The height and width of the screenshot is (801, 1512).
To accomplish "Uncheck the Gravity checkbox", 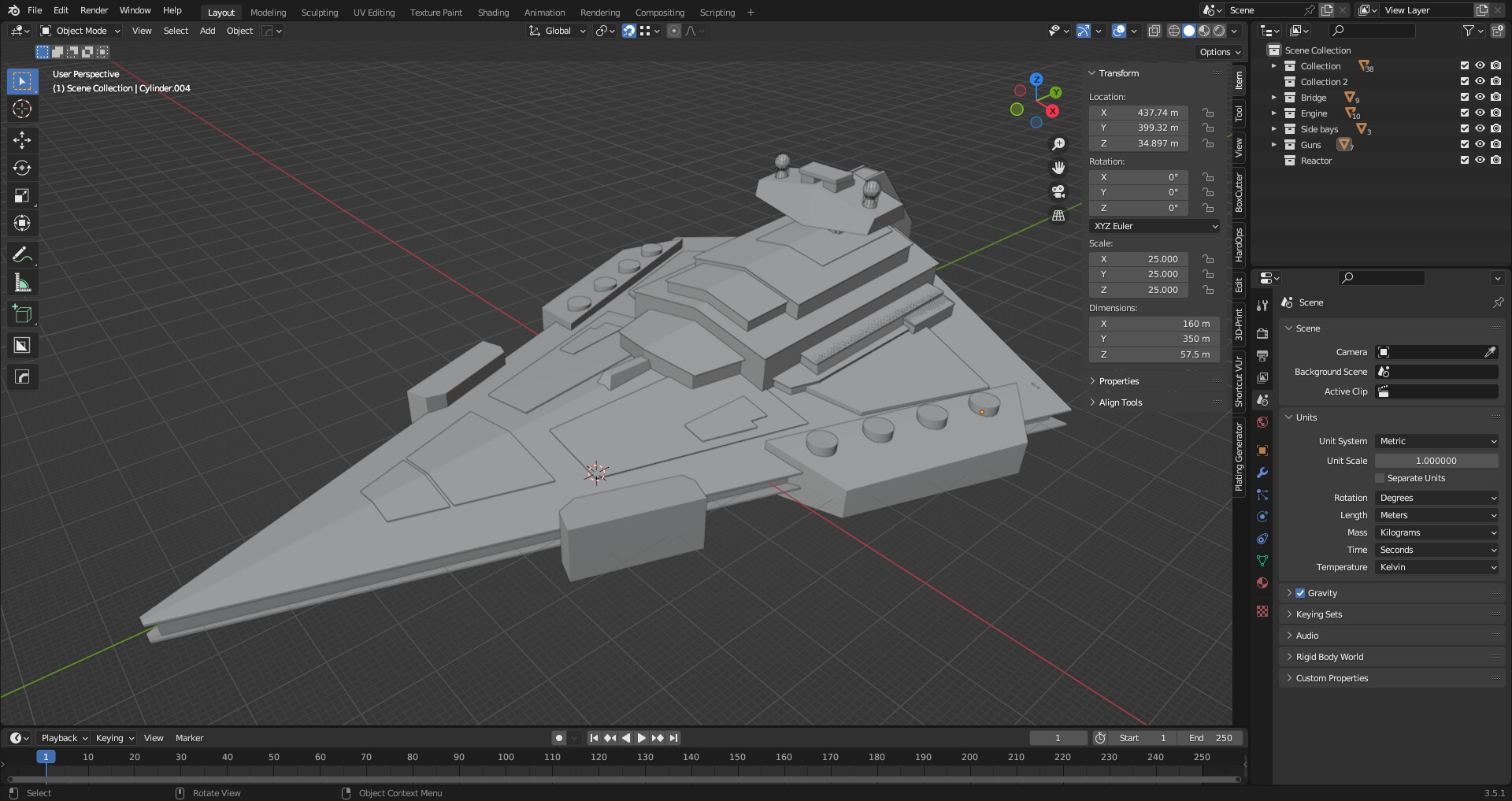I will pos(1300,593).
